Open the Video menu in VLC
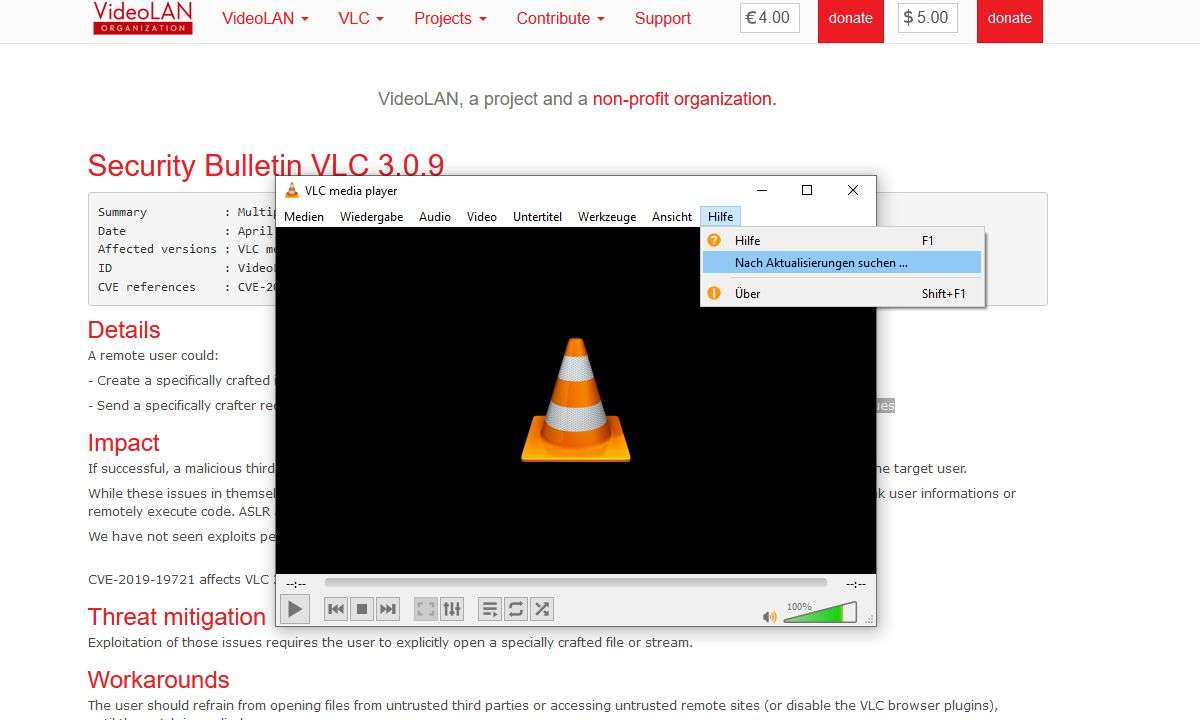 482,216
